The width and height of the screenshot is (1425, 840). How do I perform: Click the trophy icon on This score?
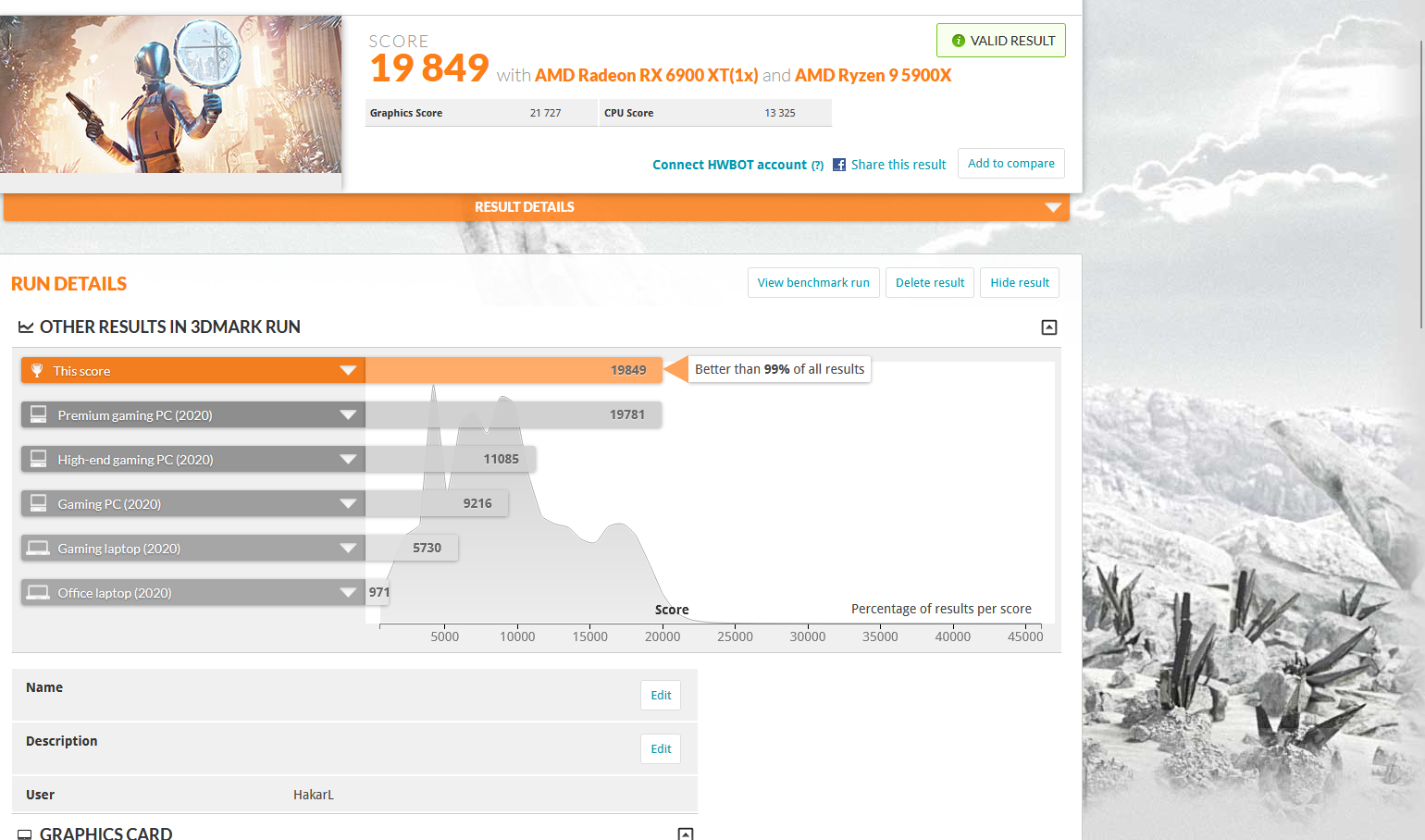click(37, 371)
